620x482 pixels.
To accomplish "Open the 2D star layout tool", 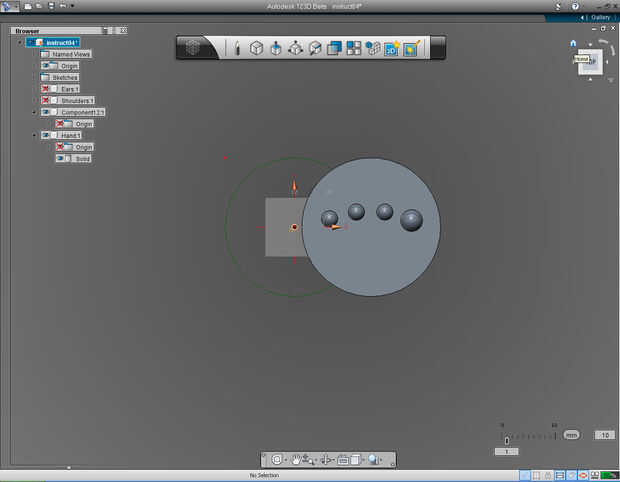I will 392,48.
